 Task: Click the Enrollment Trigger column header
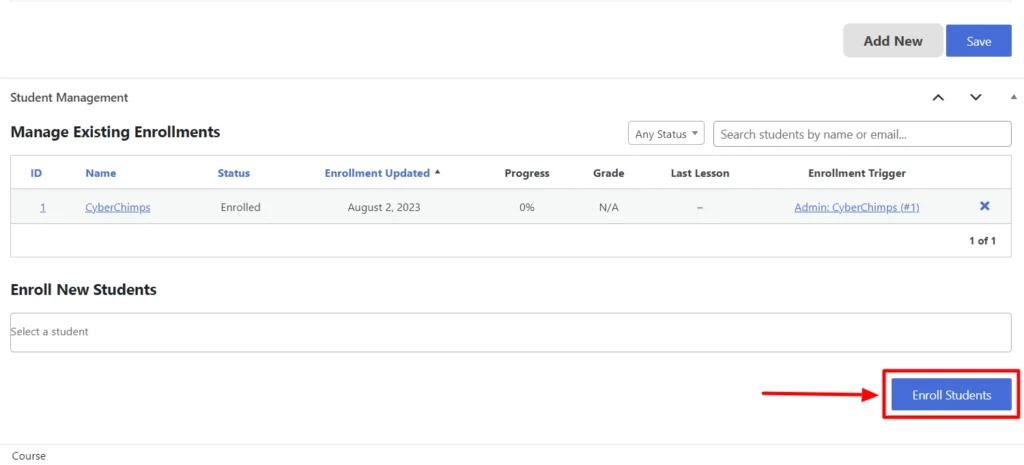tap(857, 173)
